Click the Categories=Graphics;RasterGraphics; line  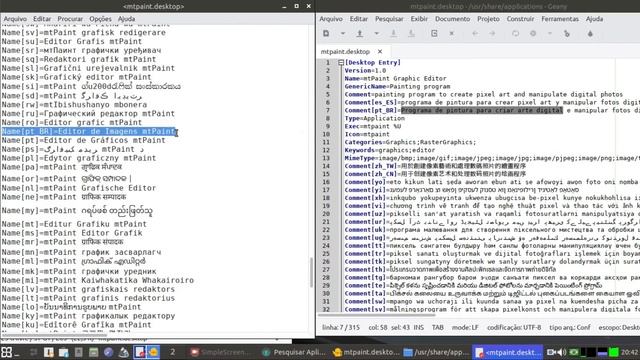click(410, 142)
